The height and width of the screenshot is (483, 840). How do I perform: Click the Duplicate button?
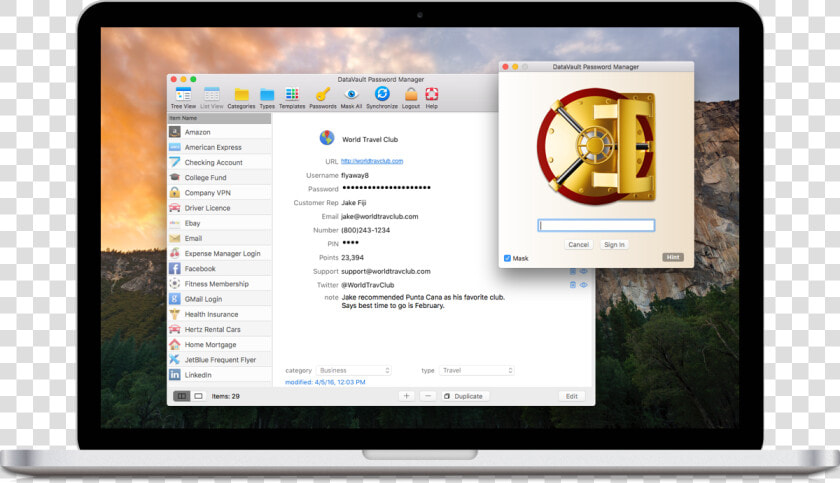point(464,396)
